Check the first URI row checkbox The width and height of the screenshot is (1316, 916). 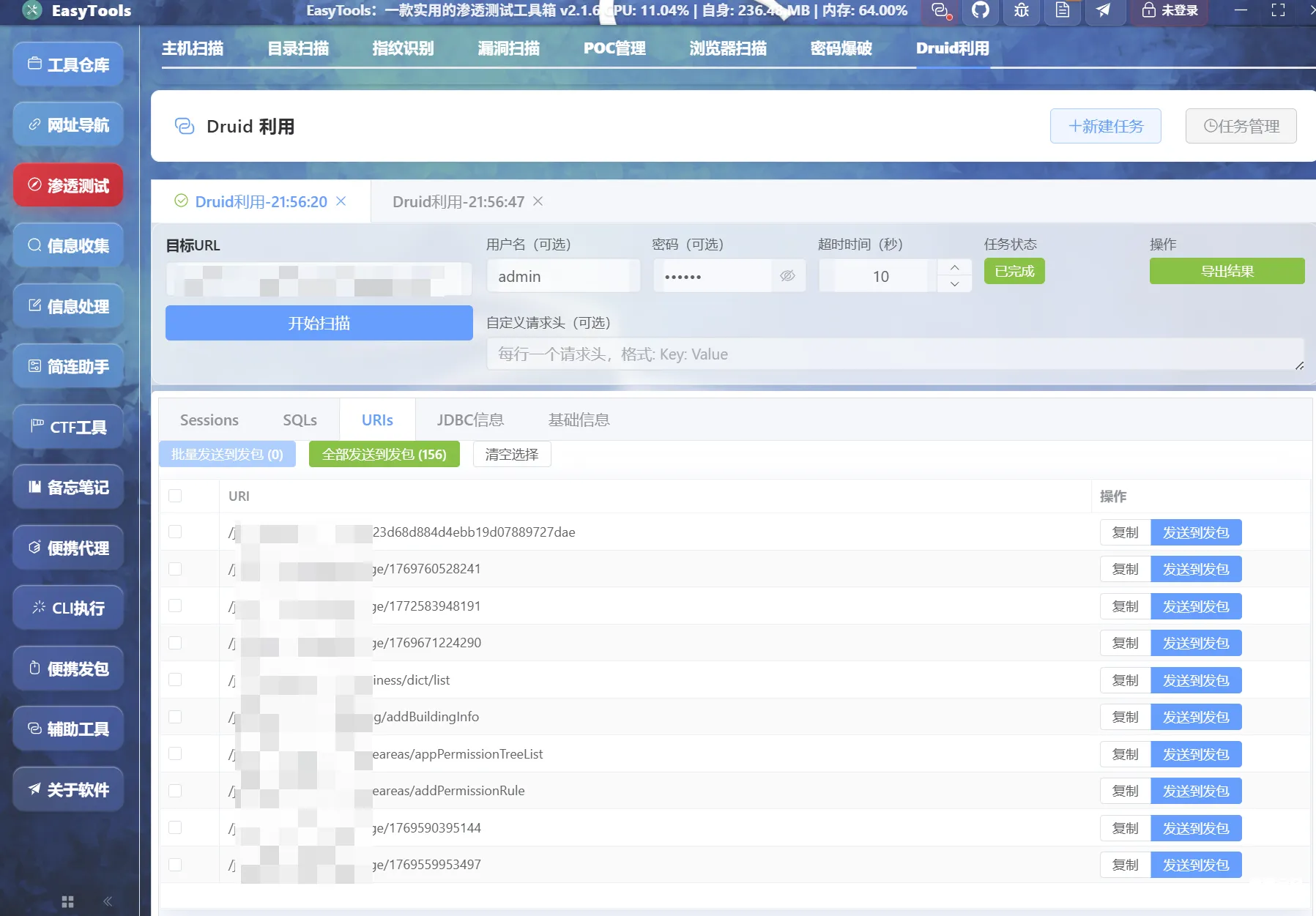coord(174,532)
